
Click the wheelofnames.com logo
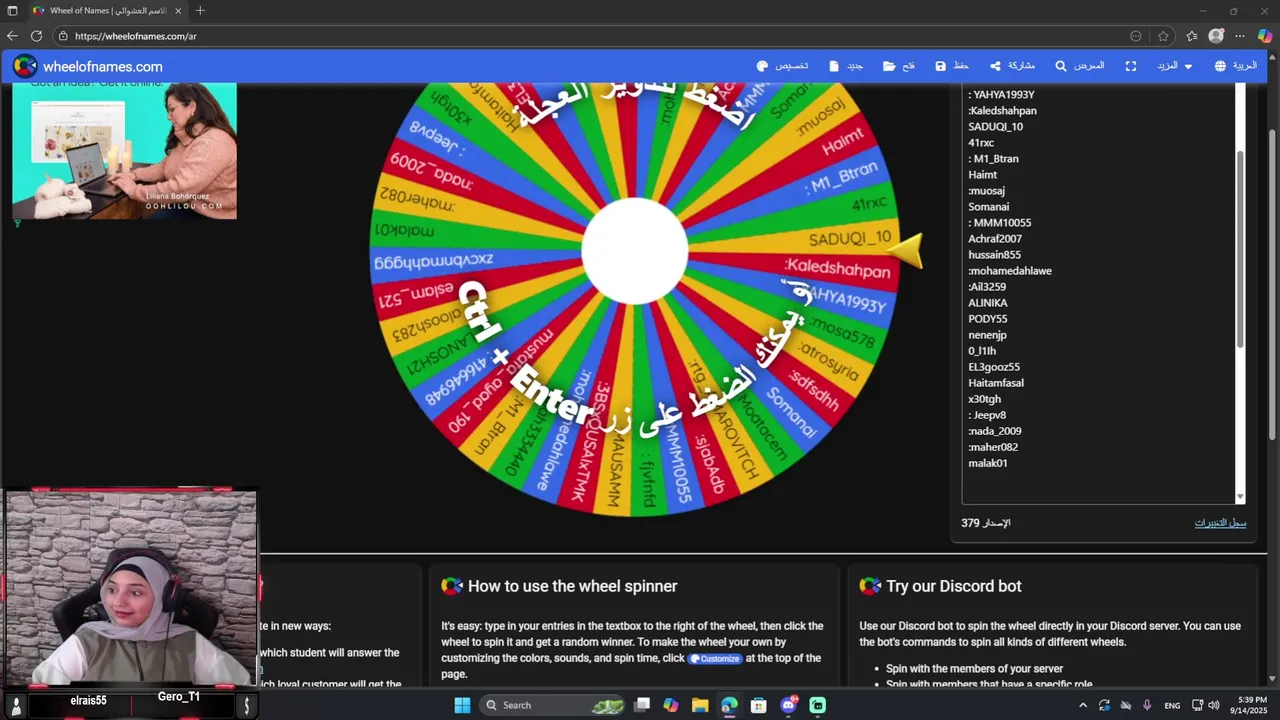88,67
